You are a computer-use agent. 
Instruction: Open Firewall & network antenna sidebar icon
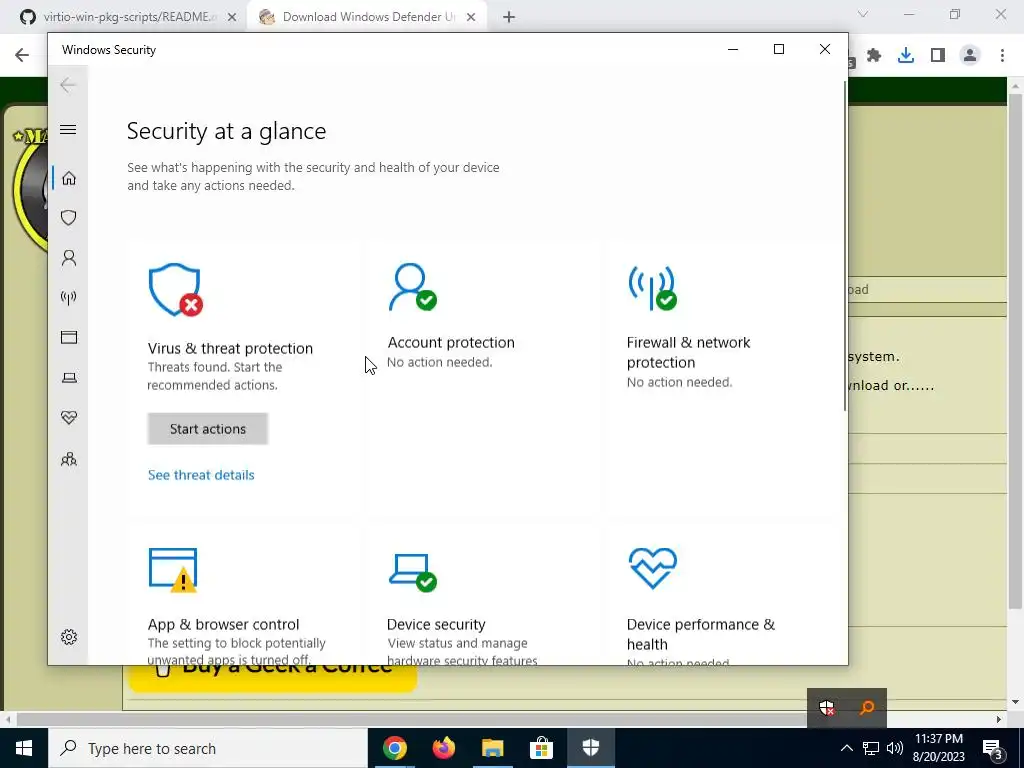69,298
